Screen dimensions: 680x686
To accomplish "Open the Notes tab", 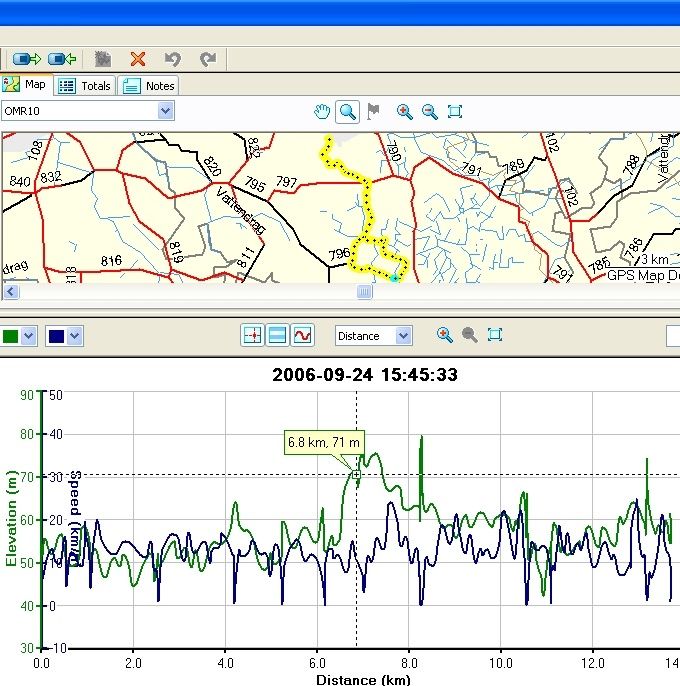I will (149, 86).
